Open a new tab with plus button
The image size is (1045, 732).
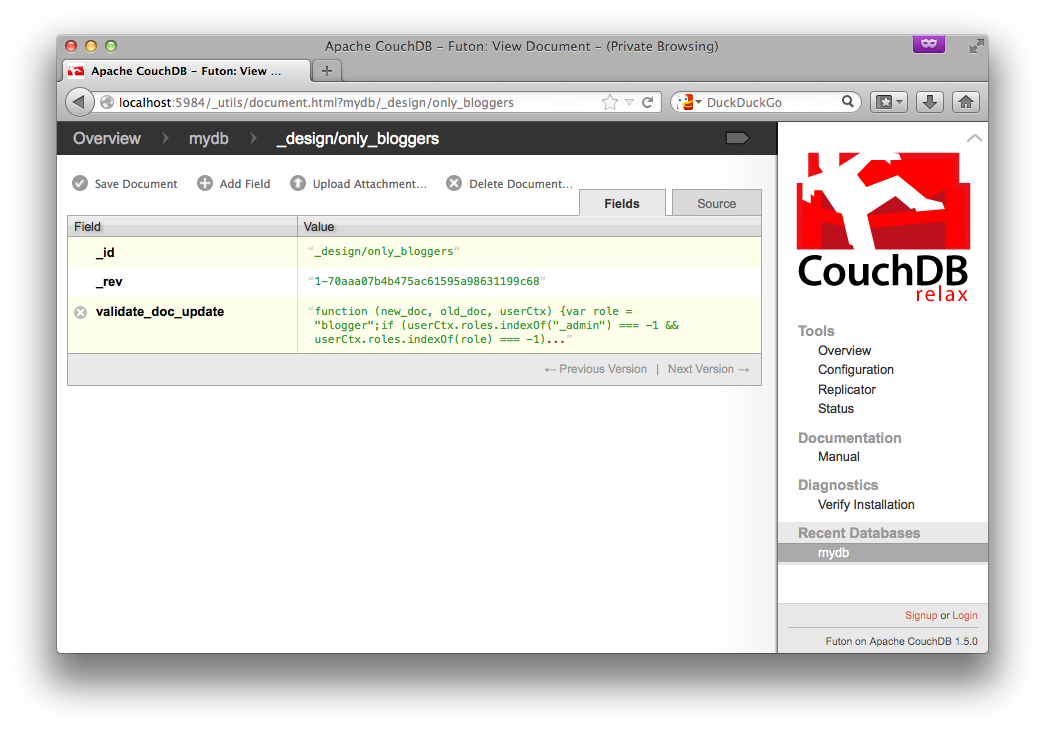click(x=327, y=71)
